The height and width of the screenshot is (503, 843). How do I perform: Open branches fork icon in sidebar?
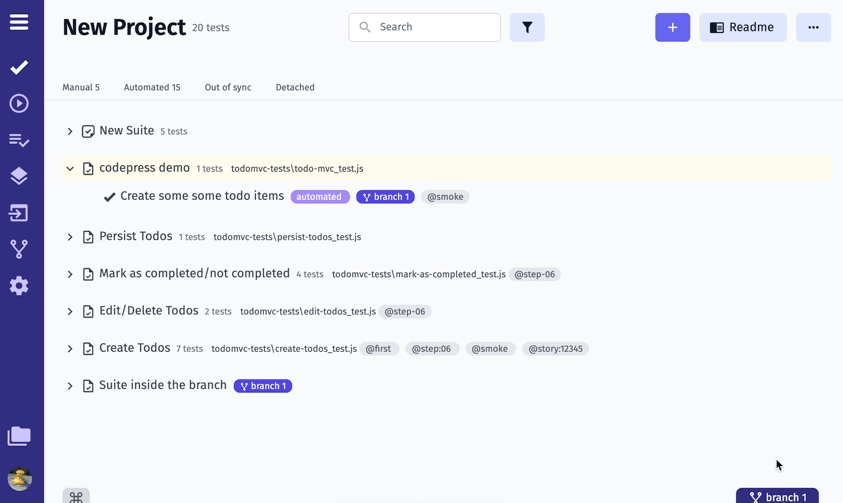19,249
